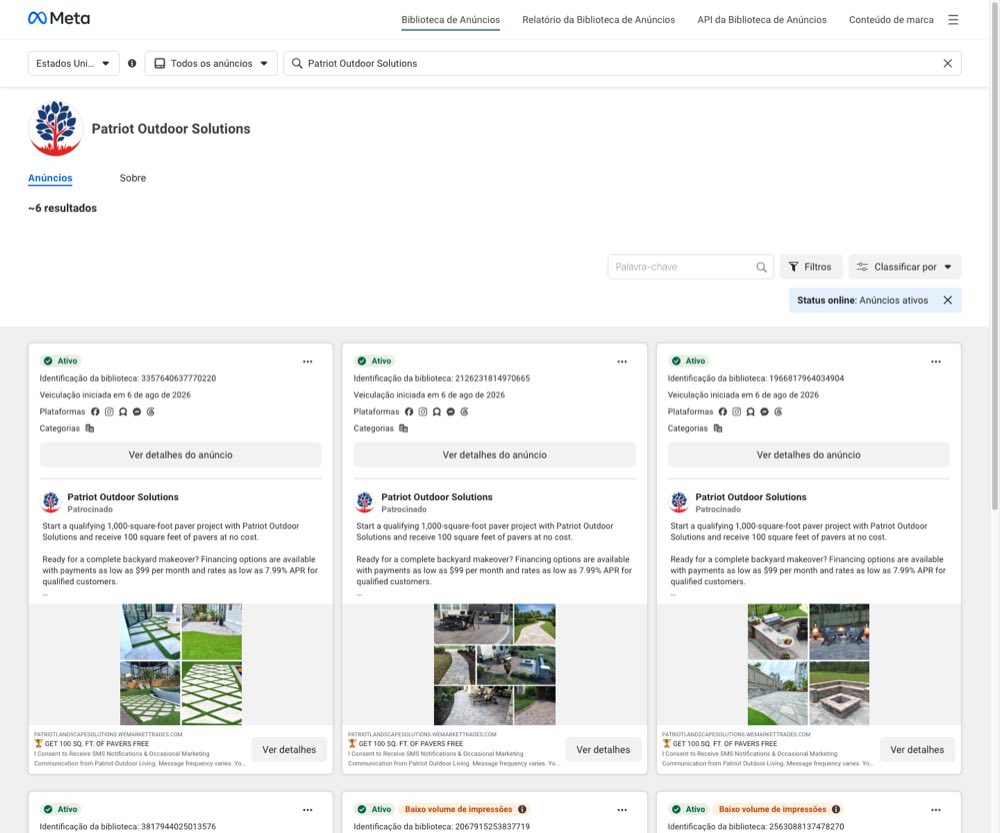Click Messenger platform icon on ad 3357640637770220
The width and height of the screenshot is (1000, 833).
coord(136,412)
